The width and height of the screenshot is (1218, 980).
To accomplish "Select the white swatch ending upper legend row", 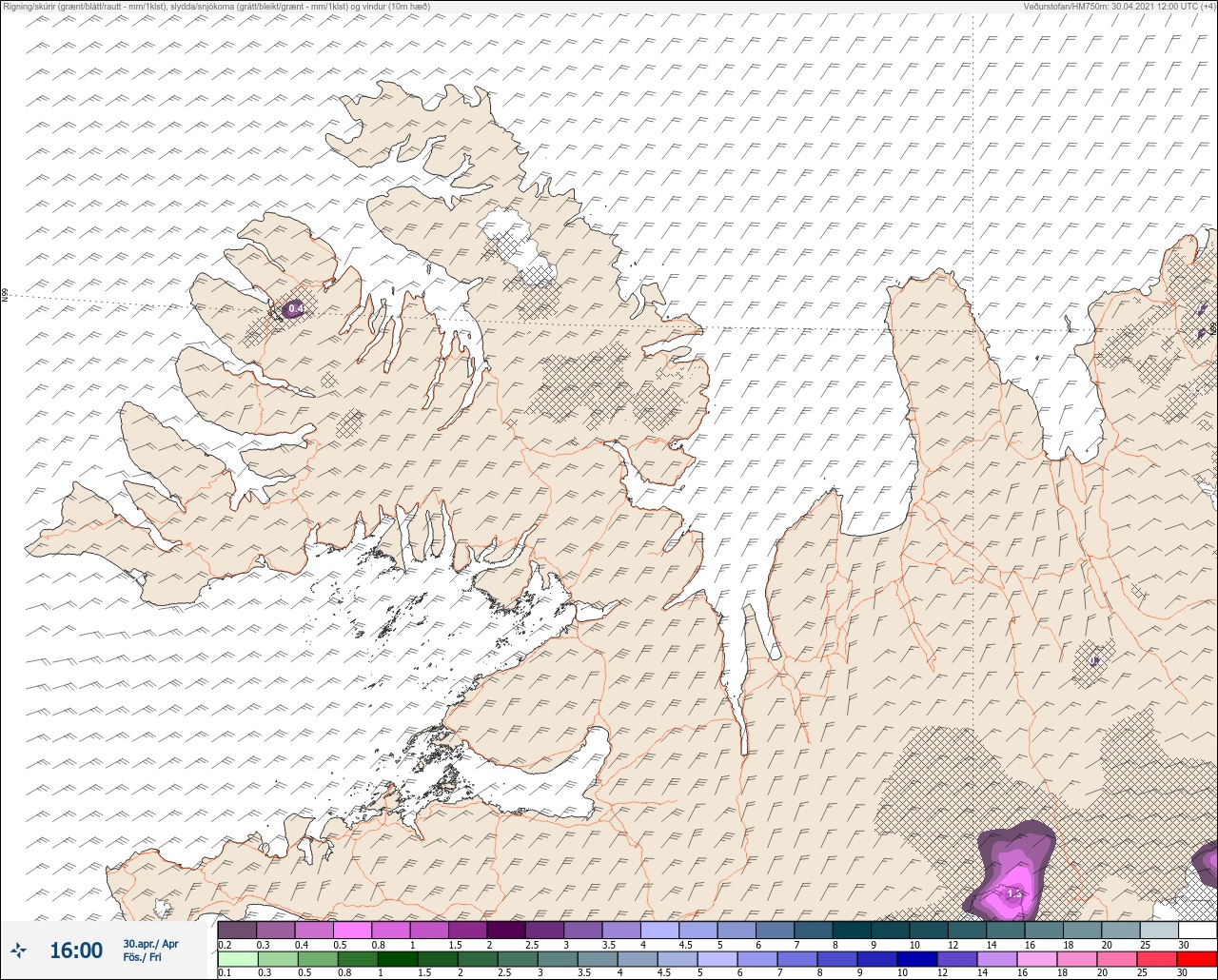I will (x=1198, y=930).
